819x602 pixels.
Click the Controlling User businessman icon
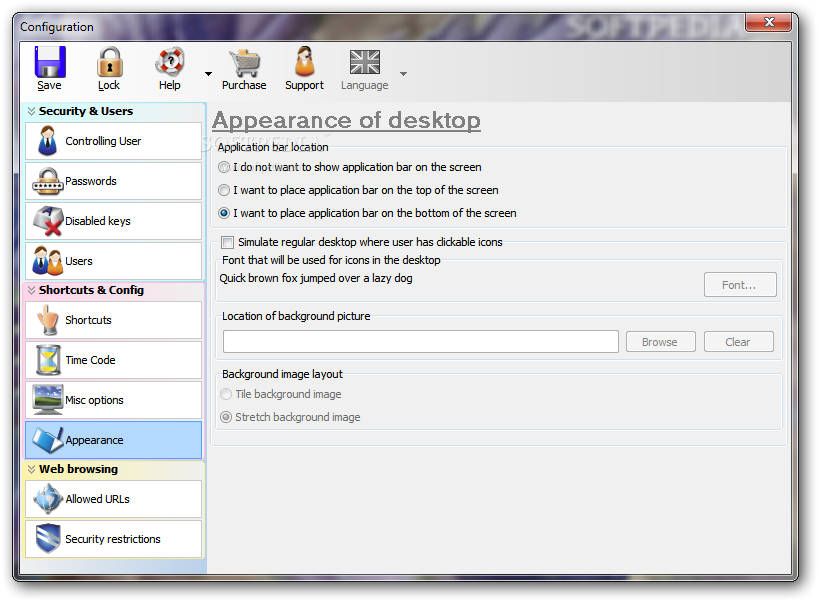48,141
